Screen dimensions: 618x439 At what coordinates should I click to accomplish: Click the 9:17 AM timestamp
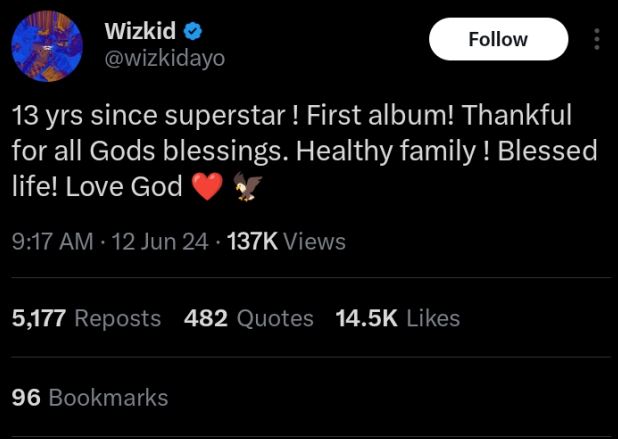click(52, 241)
